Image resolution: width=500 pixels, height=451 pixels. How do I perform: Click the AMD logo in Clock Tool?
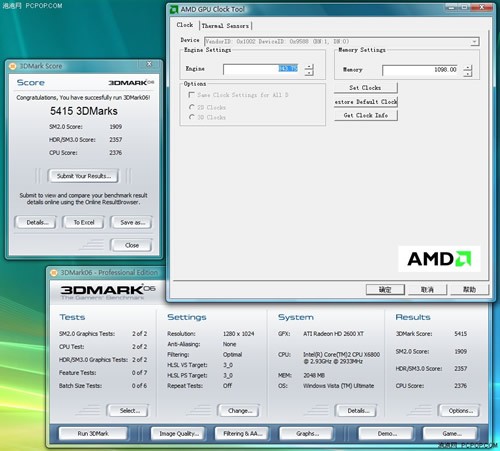point(439,259)
